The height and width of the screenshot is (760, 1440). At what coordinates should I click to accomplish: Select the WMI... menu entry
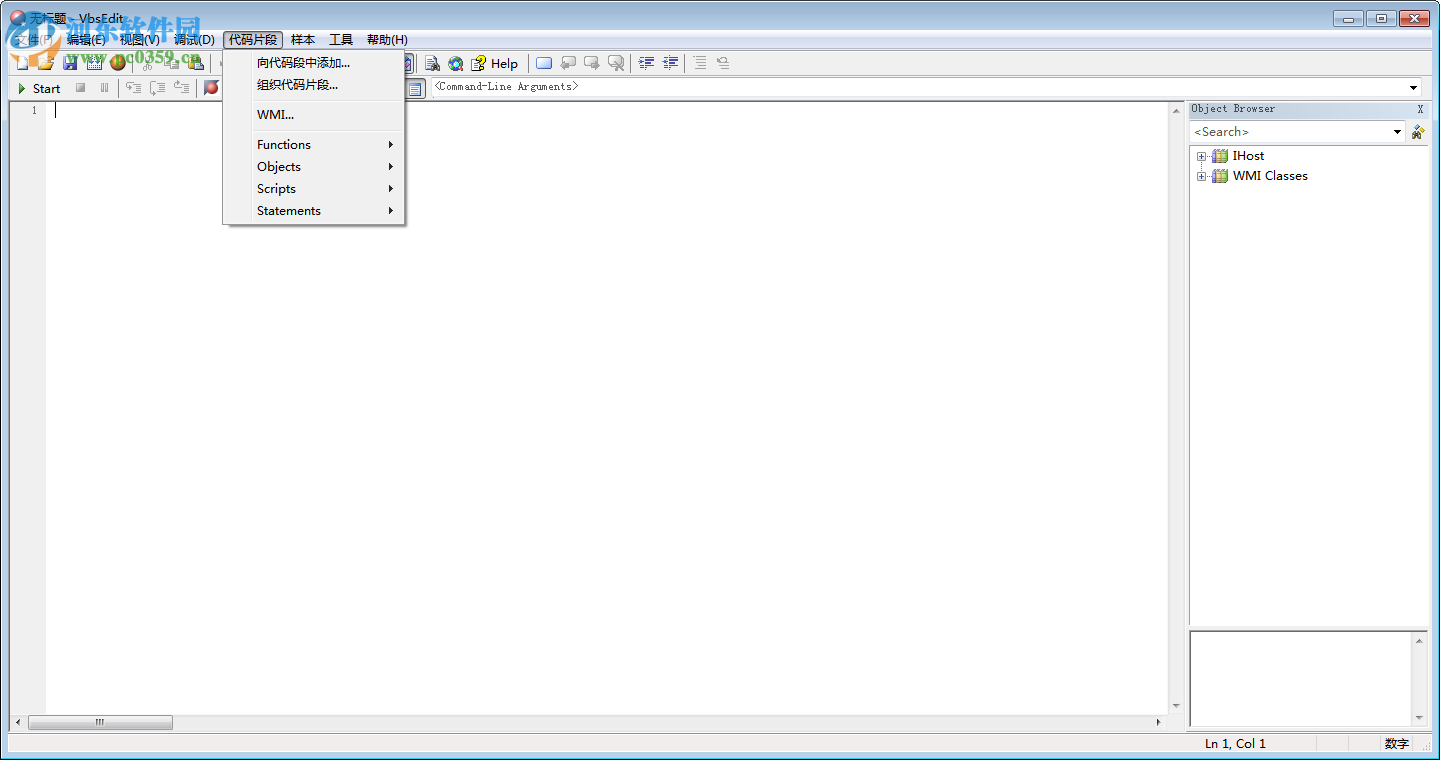[x=314, y=115]
